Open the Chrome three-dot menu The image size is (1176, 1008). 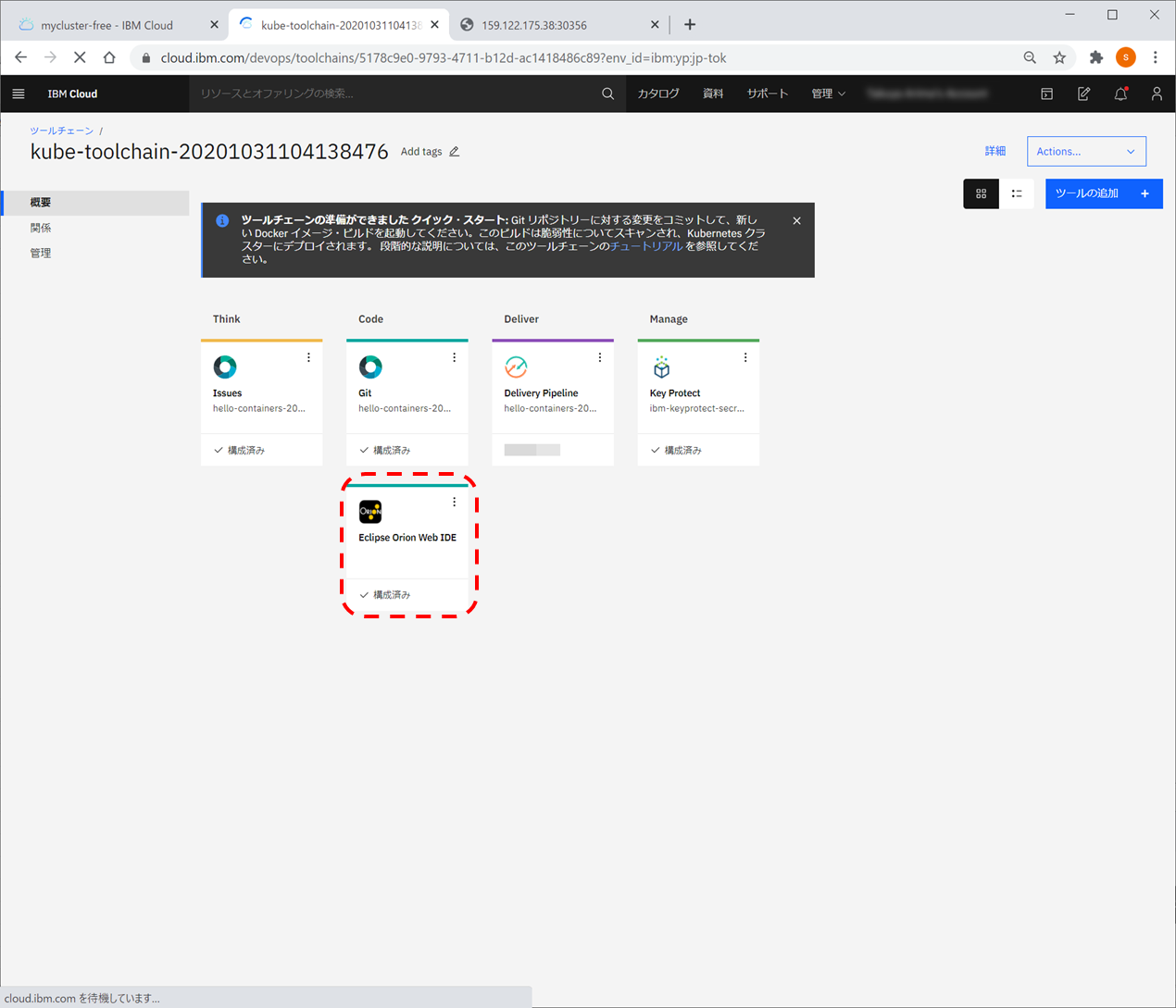point(1156,57)
